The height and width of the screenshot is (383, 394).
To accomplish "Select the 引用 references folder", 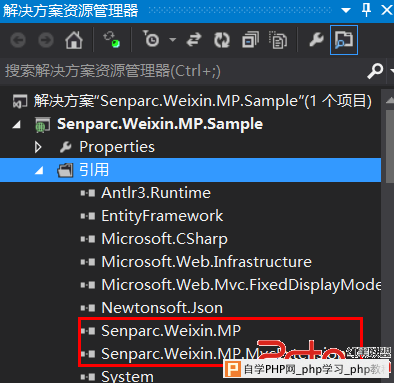I will pos(94,170).
